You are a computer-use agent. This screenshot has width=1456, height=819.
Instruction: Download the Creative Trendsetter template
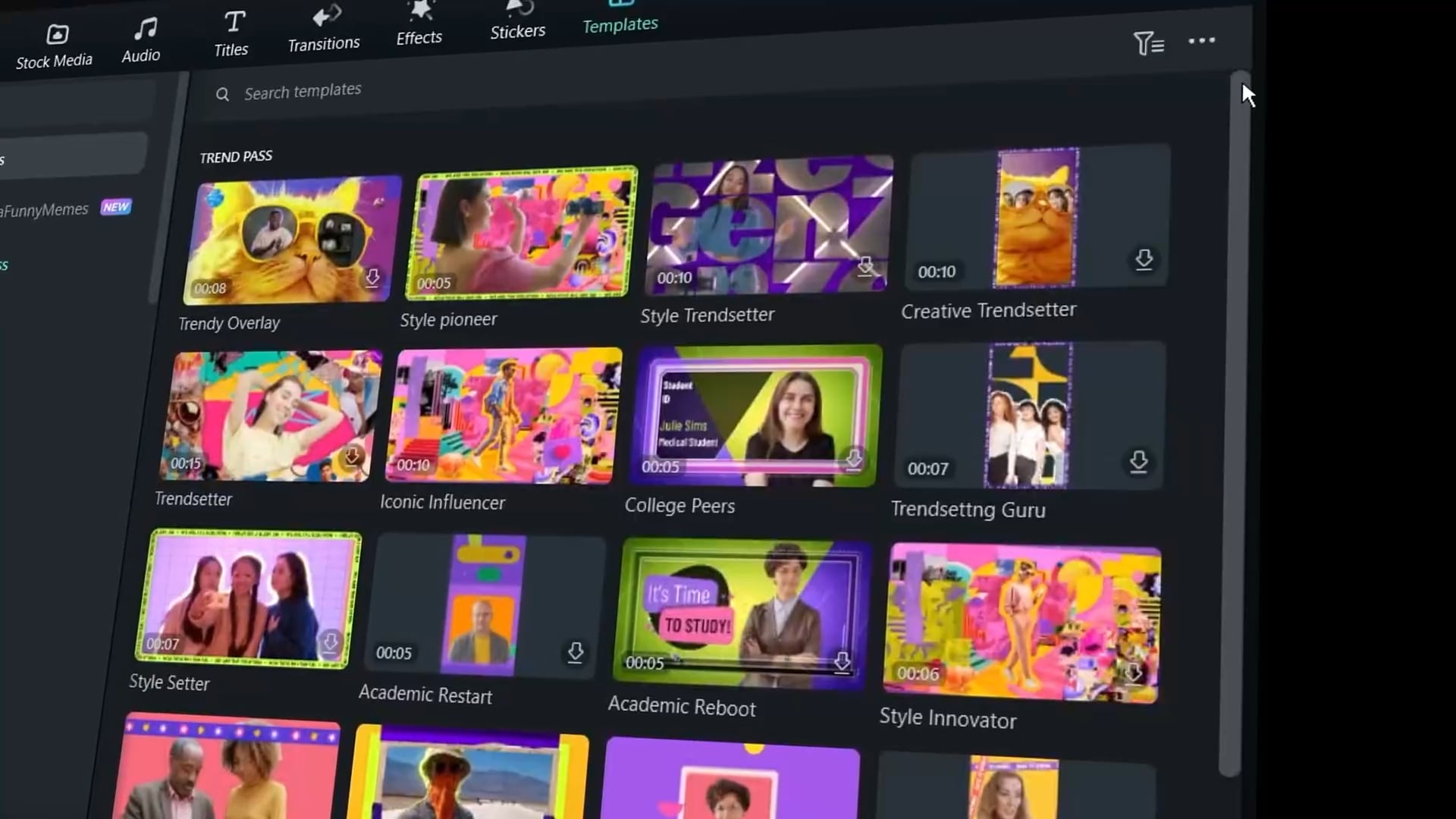tap(1144, 259)
